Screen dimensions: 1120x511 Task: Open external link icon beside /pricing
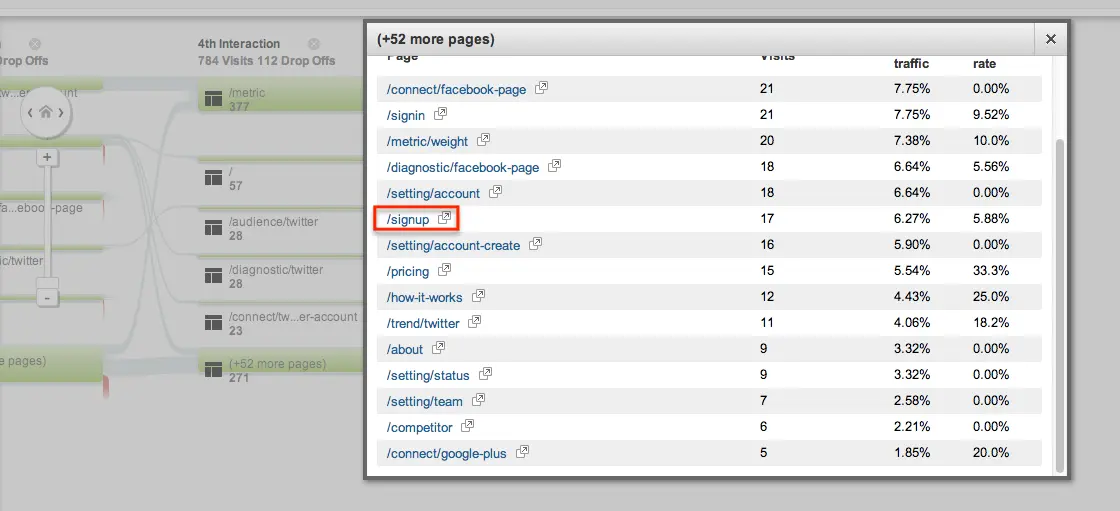pyautogui.click(x=445, y=270)
